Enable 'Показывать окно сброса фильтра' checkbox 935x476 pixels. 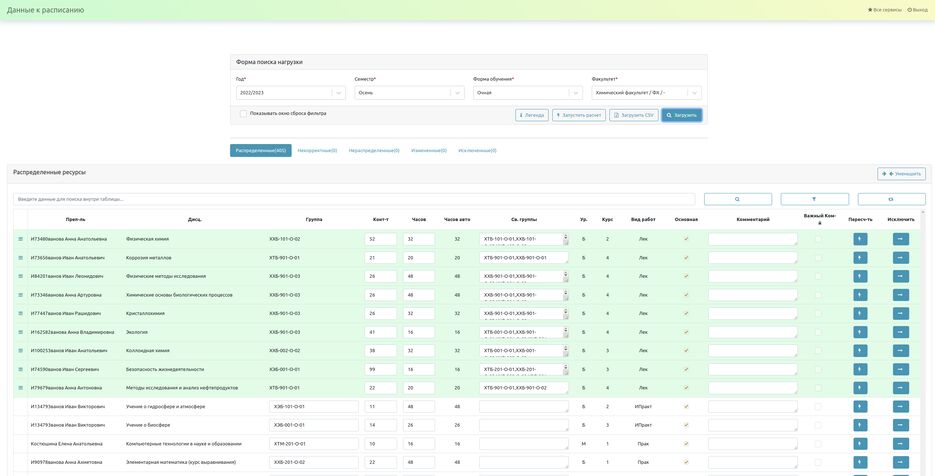243,114
